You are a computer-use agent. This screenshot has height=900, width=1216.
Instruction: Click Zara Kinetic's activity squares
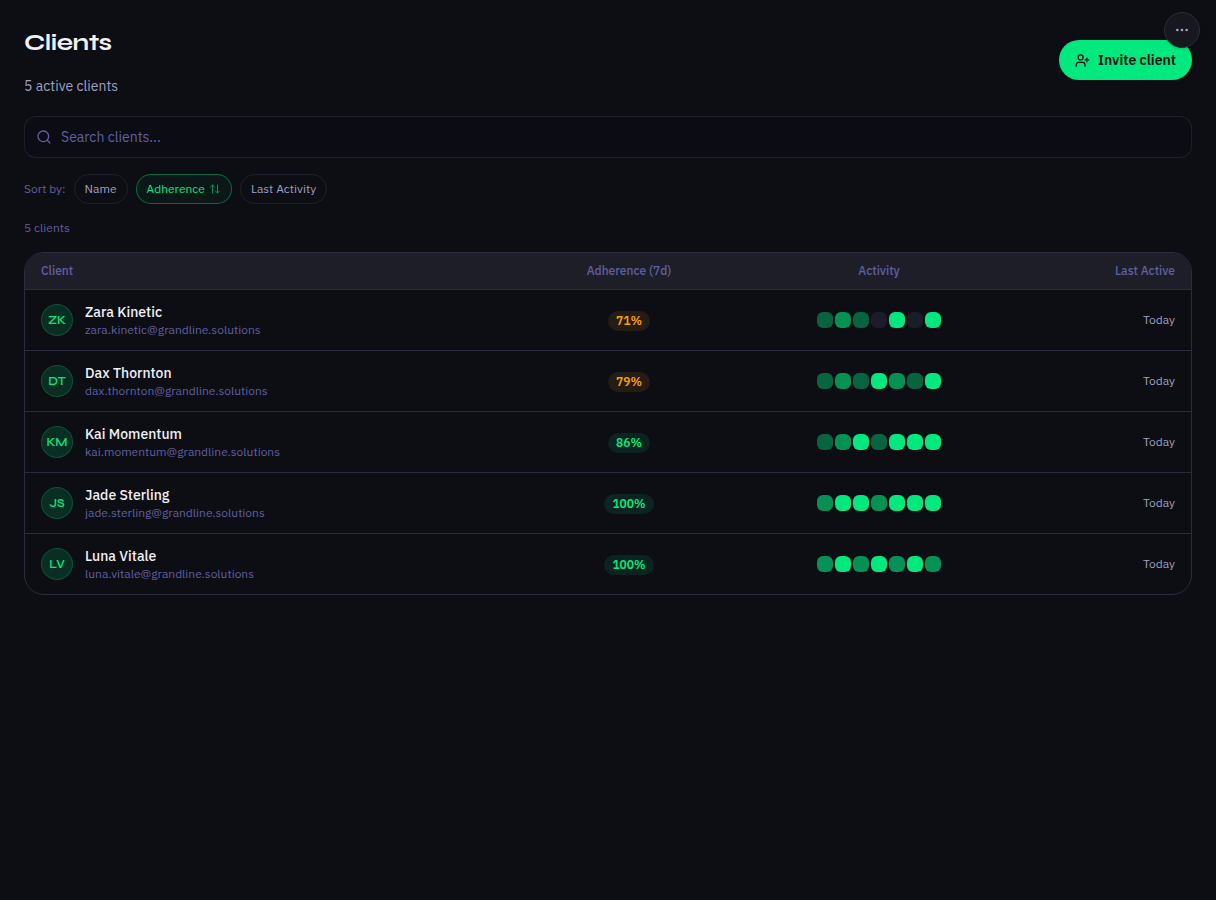click(x=879, y=320)
